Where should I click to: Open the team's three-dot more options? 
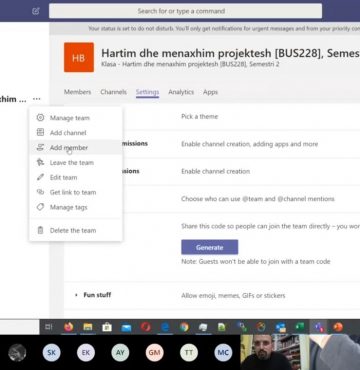37,99
